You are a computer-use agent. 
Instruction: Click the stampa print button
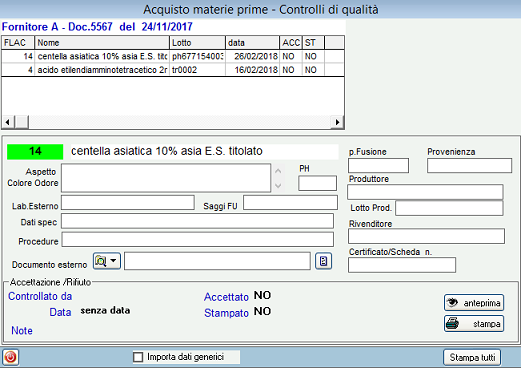[x=474, y=323]
